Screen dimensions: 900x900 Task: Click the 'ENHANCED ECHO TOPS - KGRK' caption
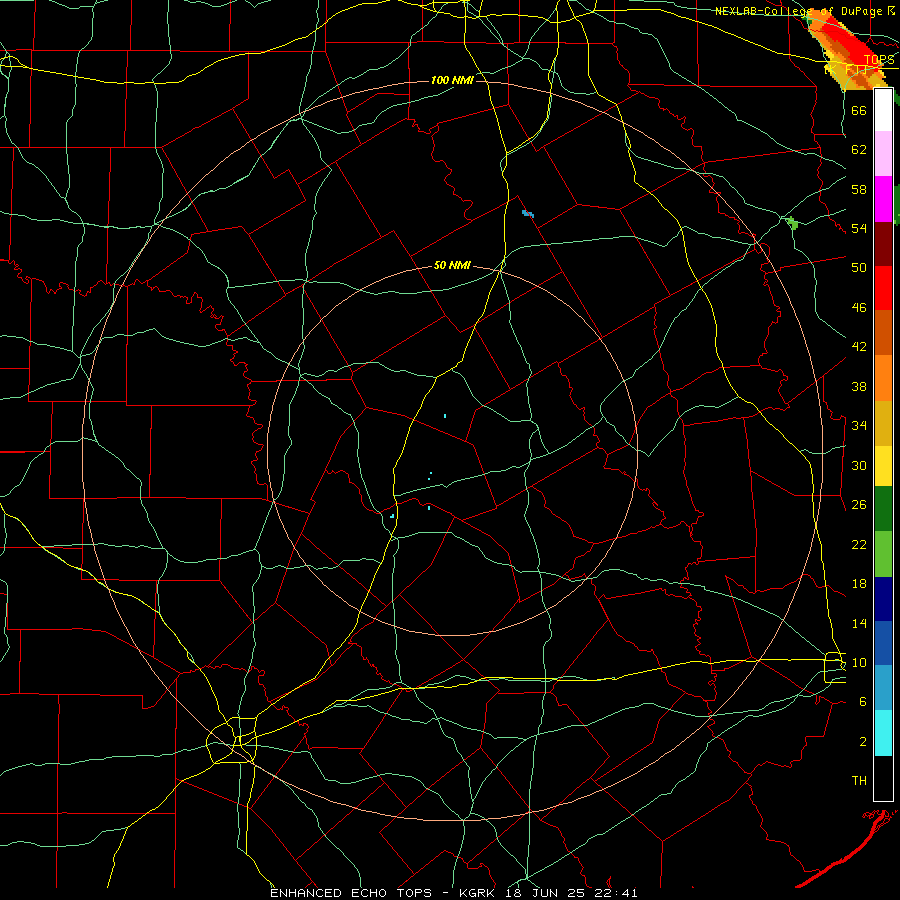[382, 893]
